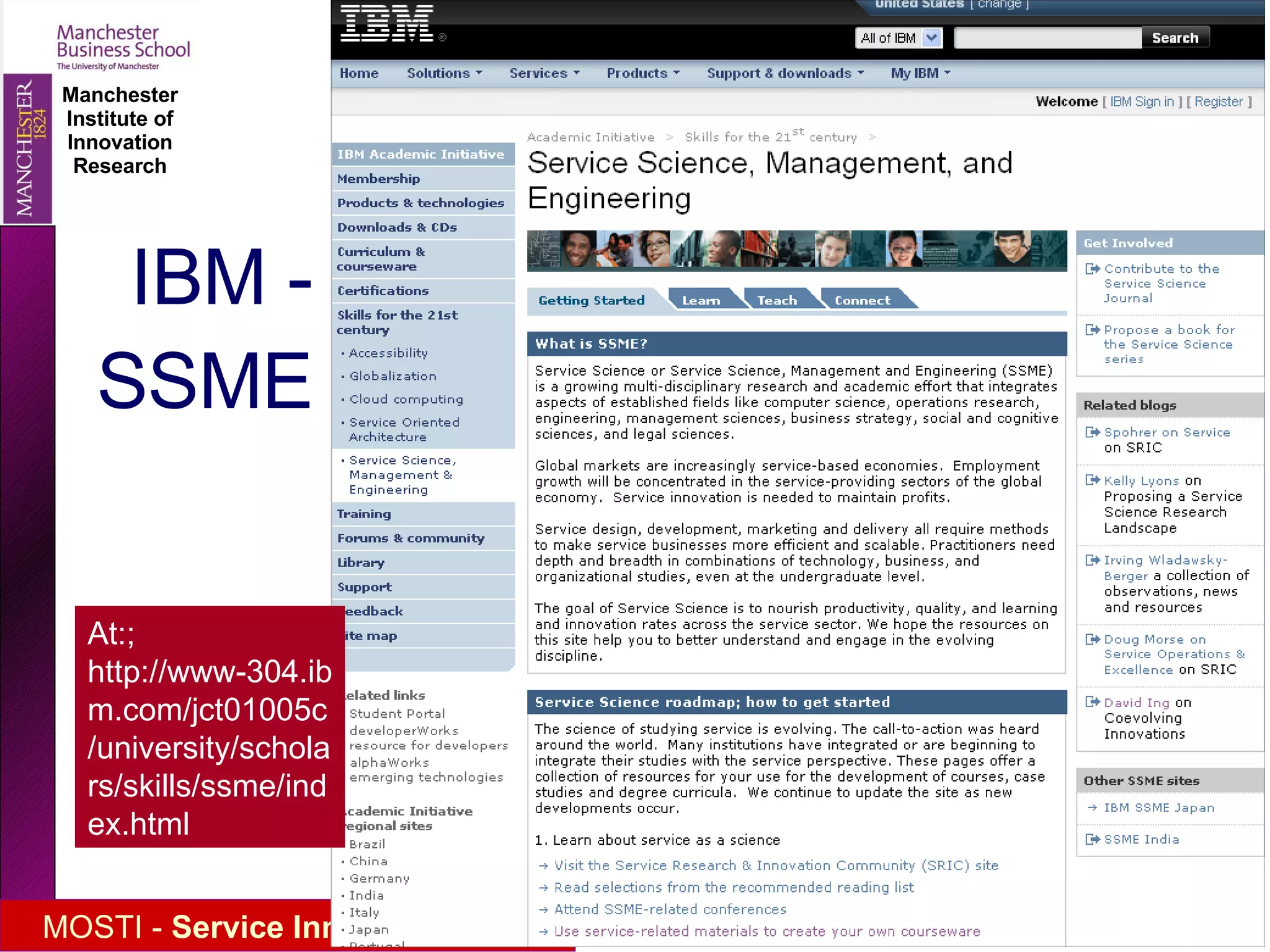Click arrow icon before Attend SSME-related conferences
Image resolution: width=1270 pixels, height=952 pixels.
543,910
